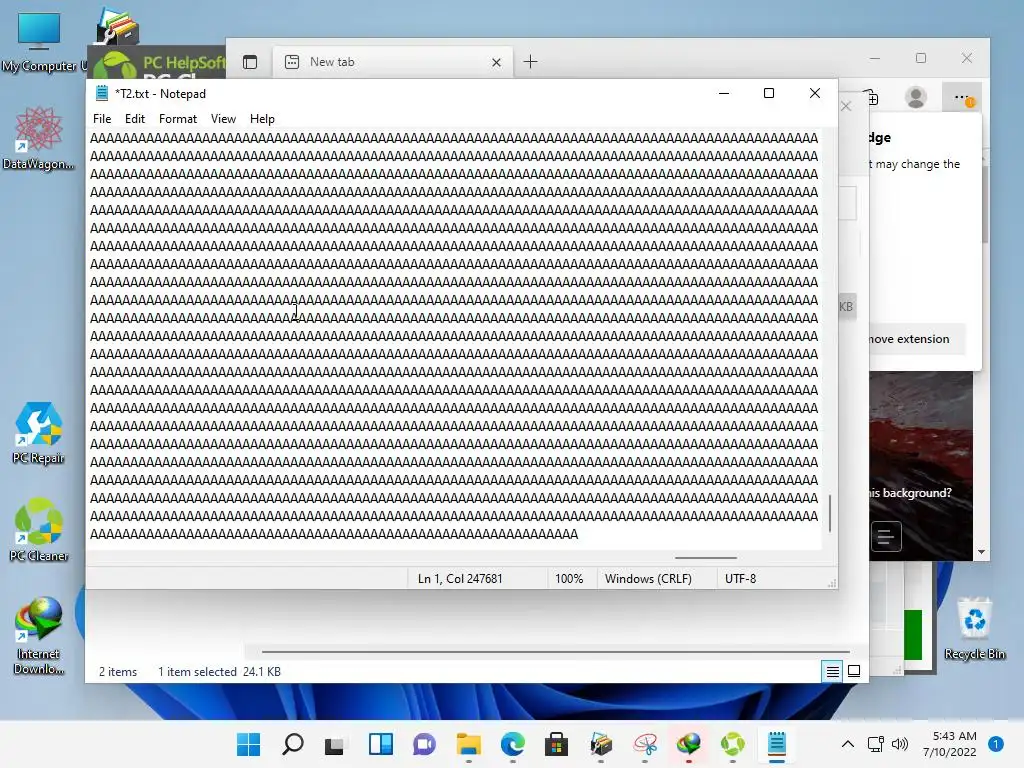Open the Edit menu in Notepad
Screen dimensions: 1024x768
(135, 119)
